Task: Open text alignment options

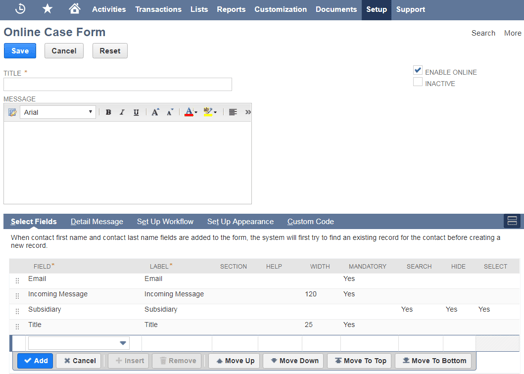Action: [x=233, y=112]
